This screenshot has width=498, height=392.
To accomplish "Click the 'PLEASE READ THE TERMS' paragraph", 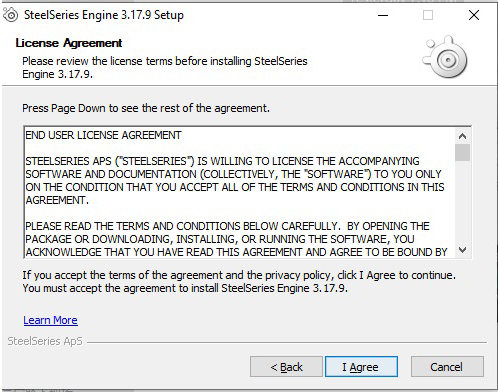I will click(236, 239).
